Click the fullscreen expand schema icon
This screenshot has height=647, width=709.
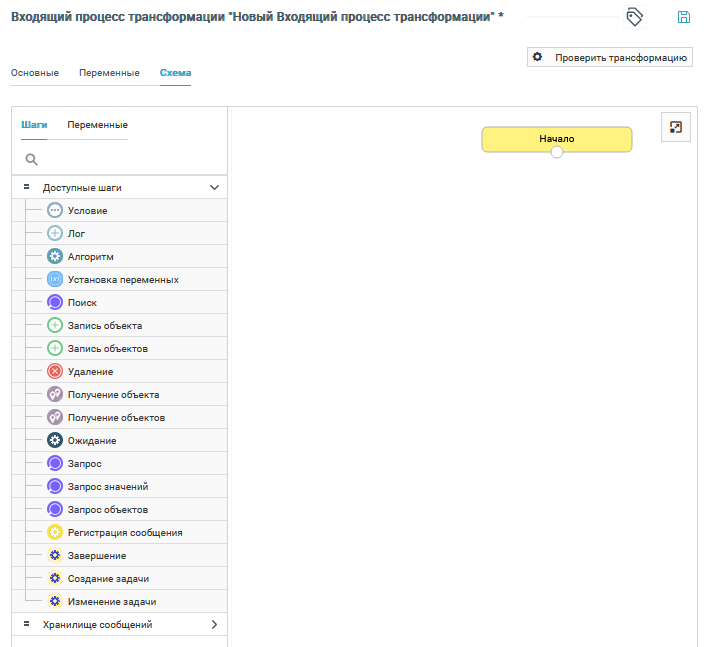point(676,127)
